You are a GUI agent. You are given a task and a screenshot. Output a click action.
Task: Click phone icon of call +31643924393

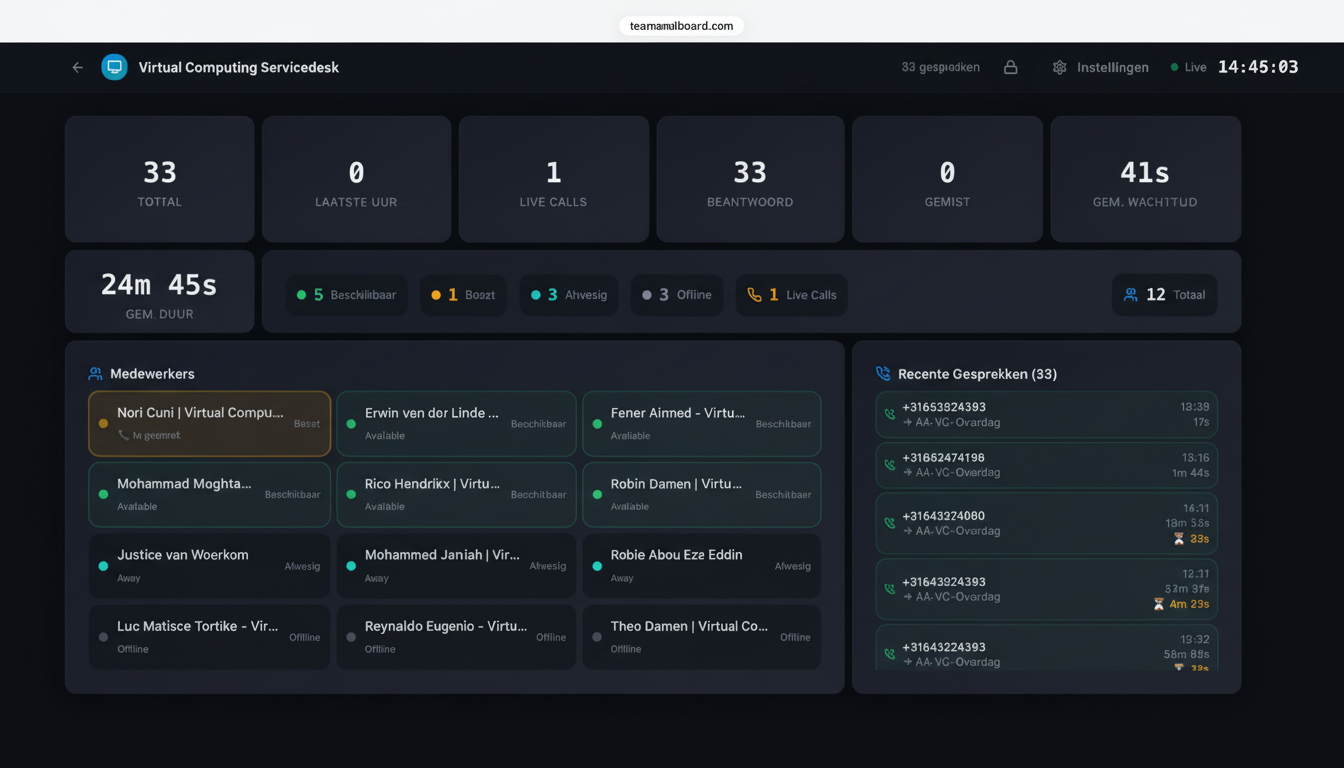(890, 589)
